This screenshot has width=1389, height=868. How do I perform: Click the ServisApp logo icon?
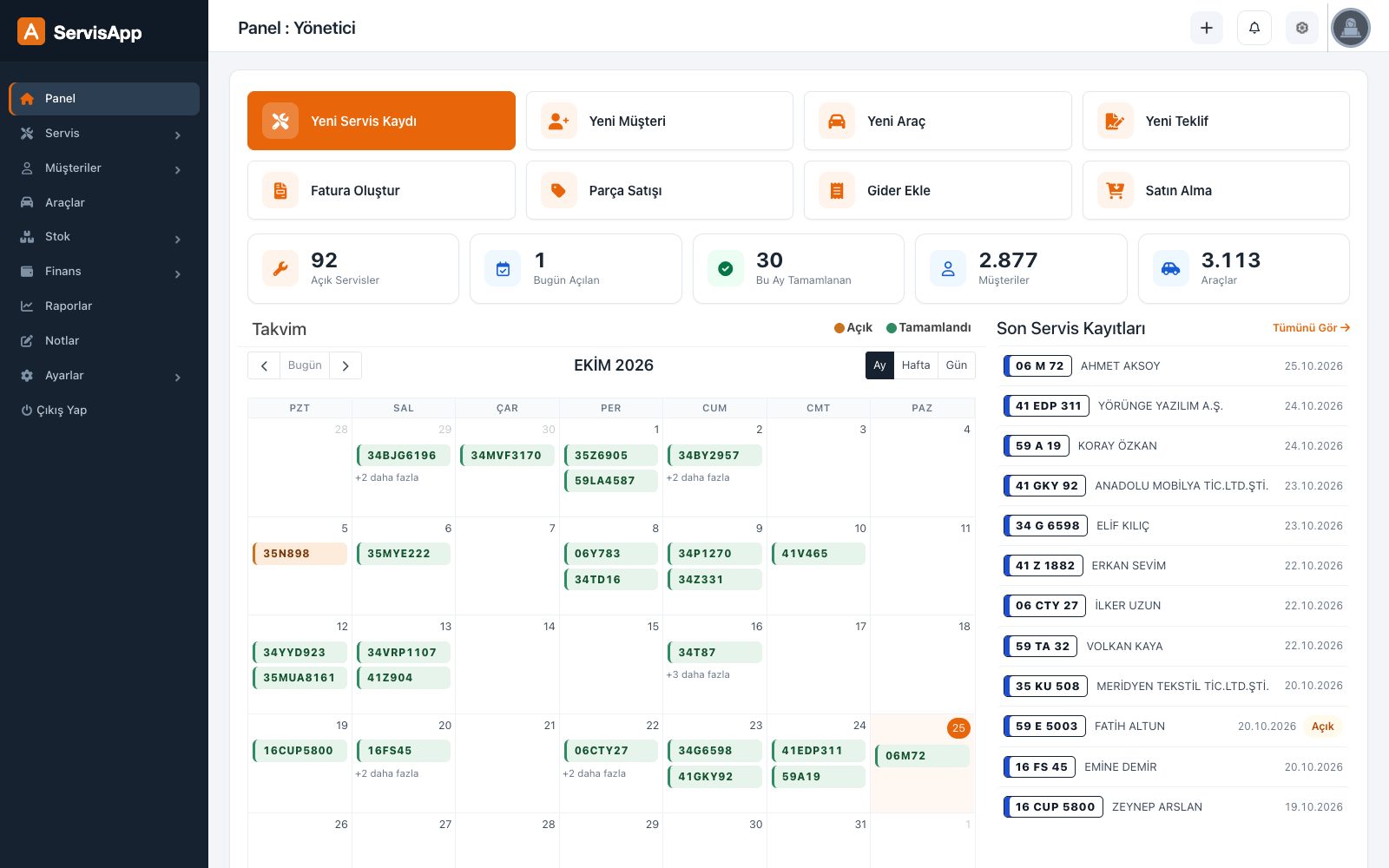click(x=31, y=32)
